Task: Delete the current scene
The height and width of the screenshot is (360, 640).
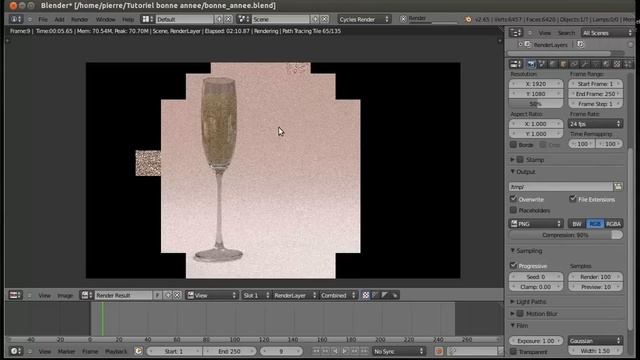Action: click(324, 19)
